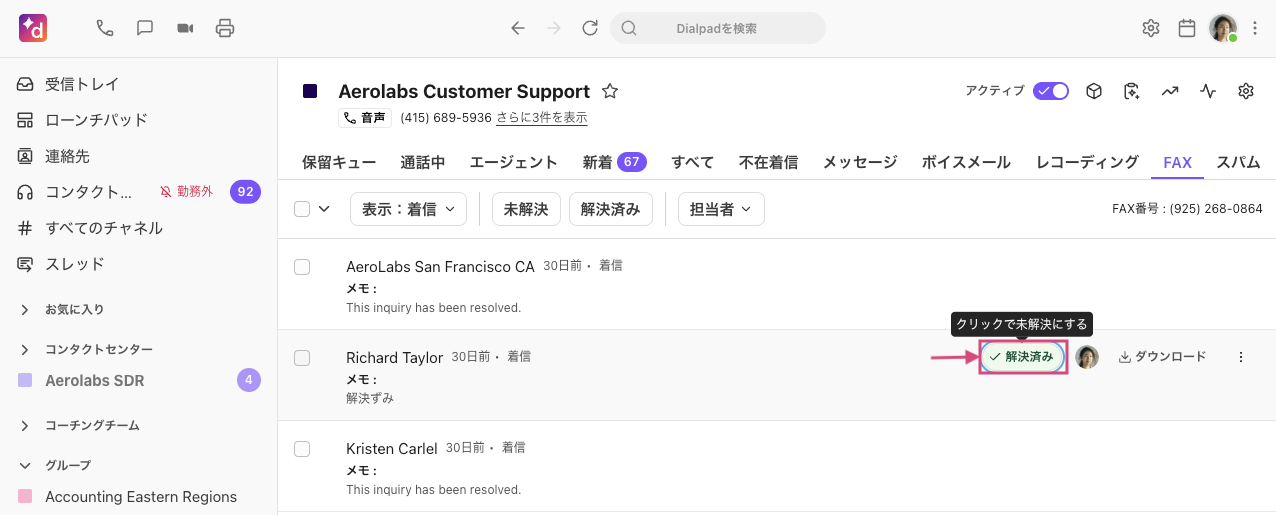Click the pink Accounting Eastern Regions color square
This screenshot has width=1276, height=515.
pos(25,497)
